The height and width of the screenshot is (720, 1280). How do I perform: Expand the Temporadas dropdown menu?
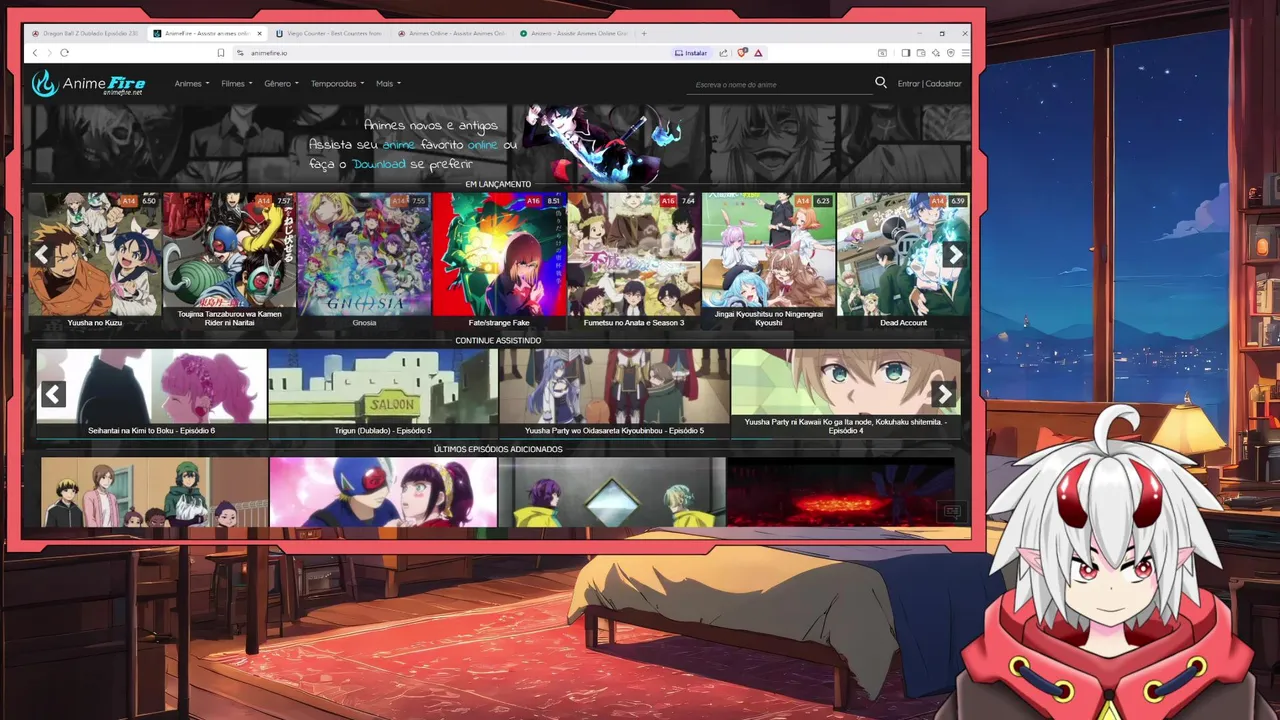point(337,84)
